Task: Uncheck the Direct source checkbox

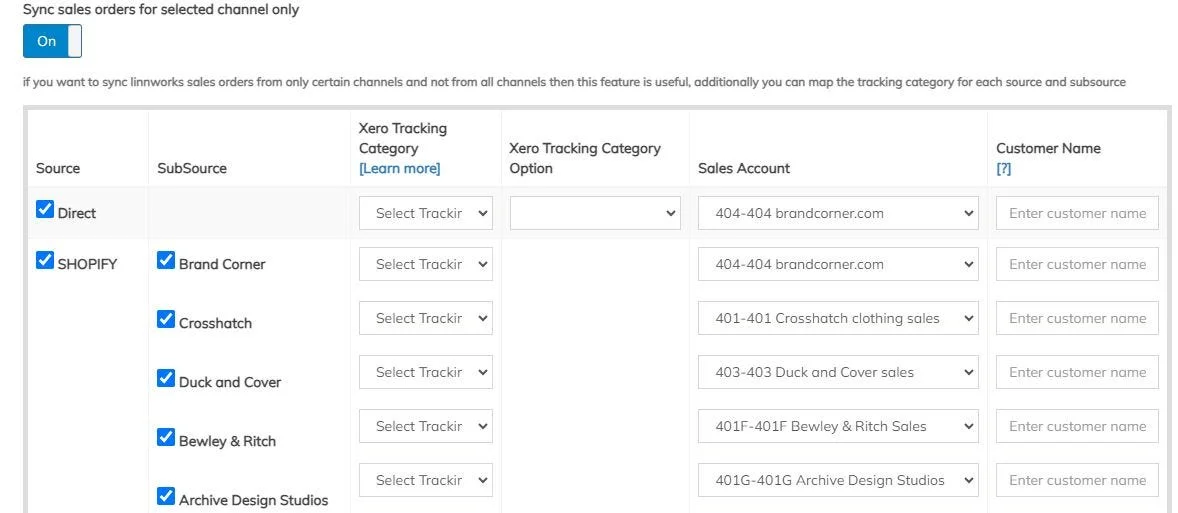Action: (45, 210)
